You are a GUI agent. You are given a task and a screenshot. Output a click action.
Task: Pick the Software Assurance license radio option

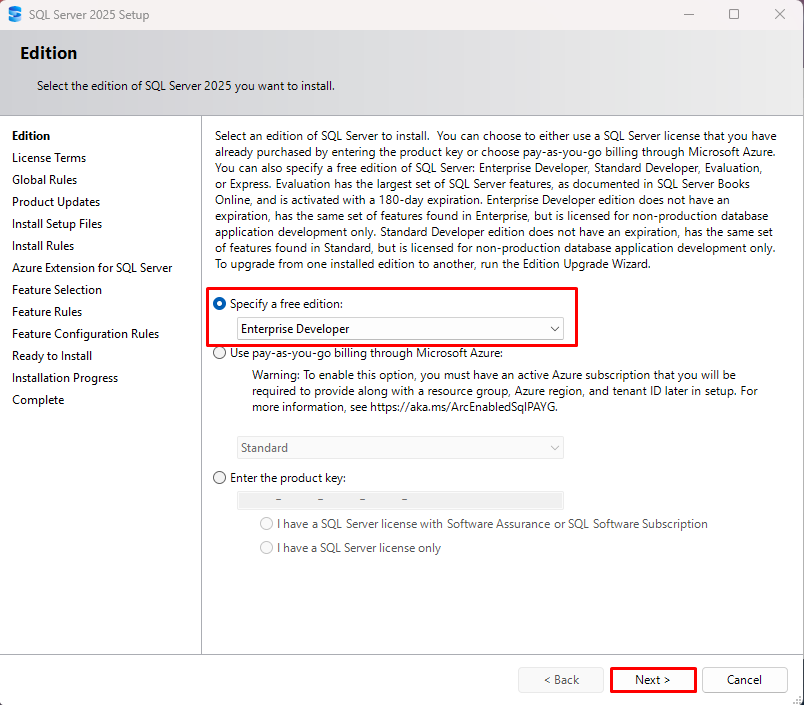266,523
